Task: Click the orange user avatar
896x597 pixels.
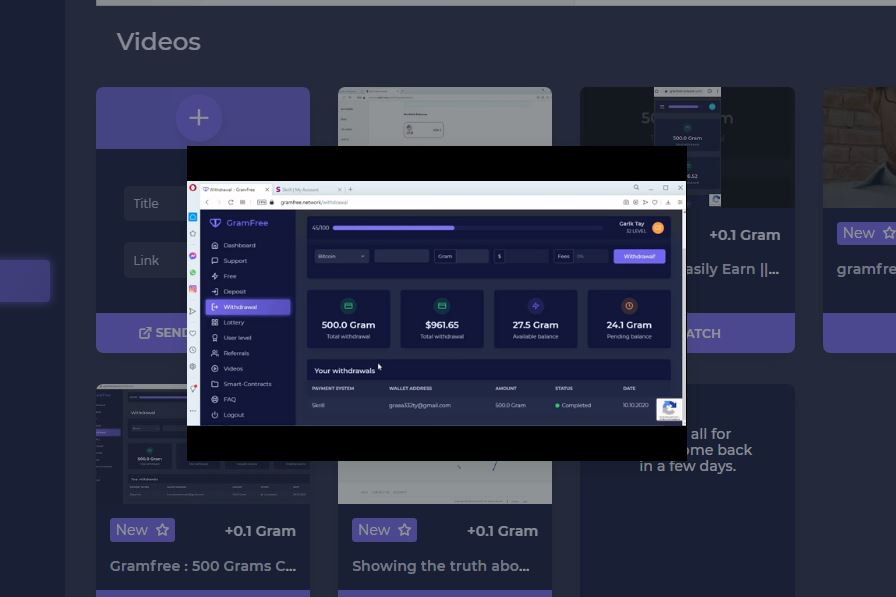Action: [658, 228]
